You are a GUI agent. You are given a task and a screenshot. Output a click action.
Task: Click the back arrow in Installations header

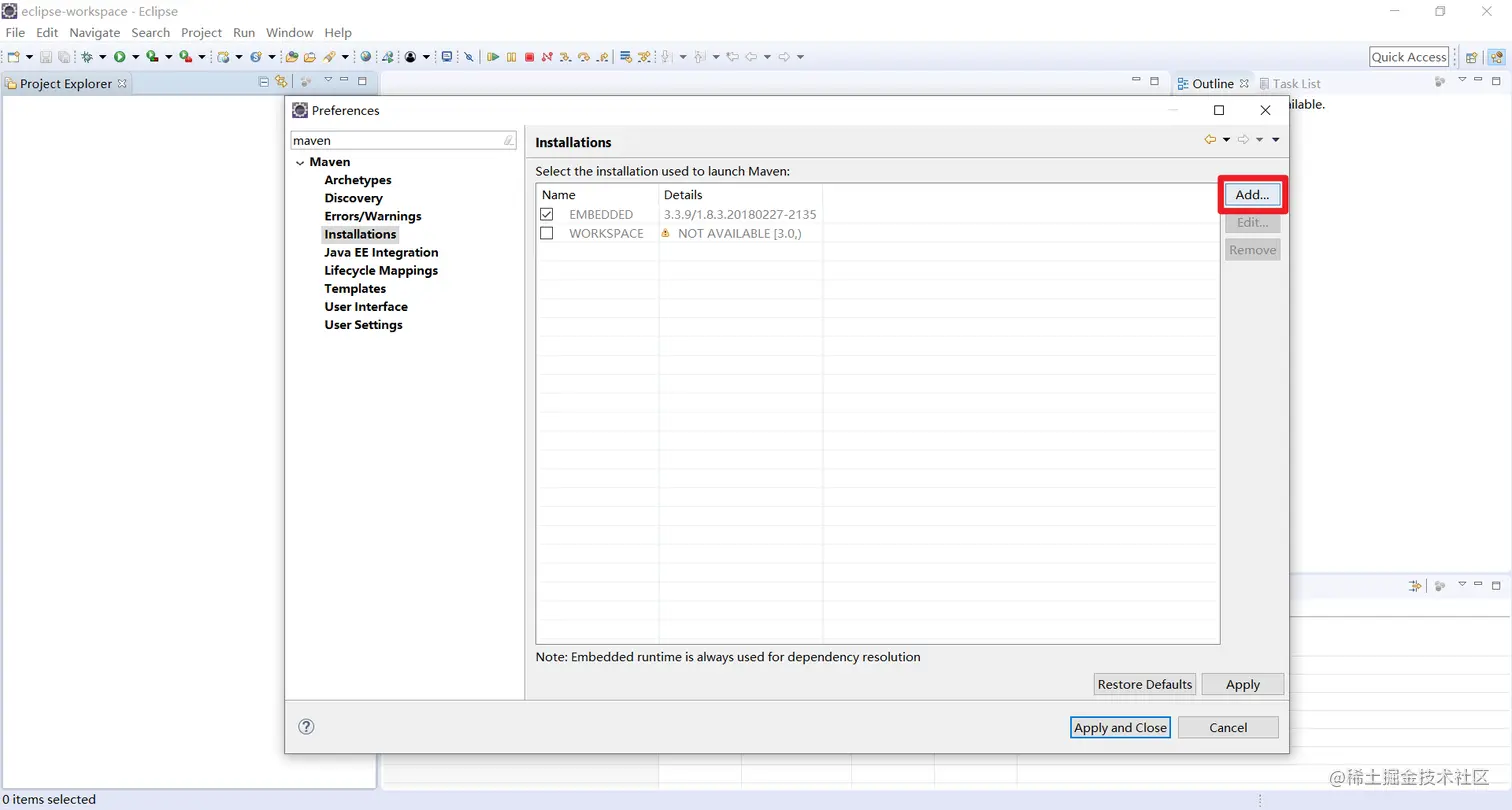[1210, 140]
